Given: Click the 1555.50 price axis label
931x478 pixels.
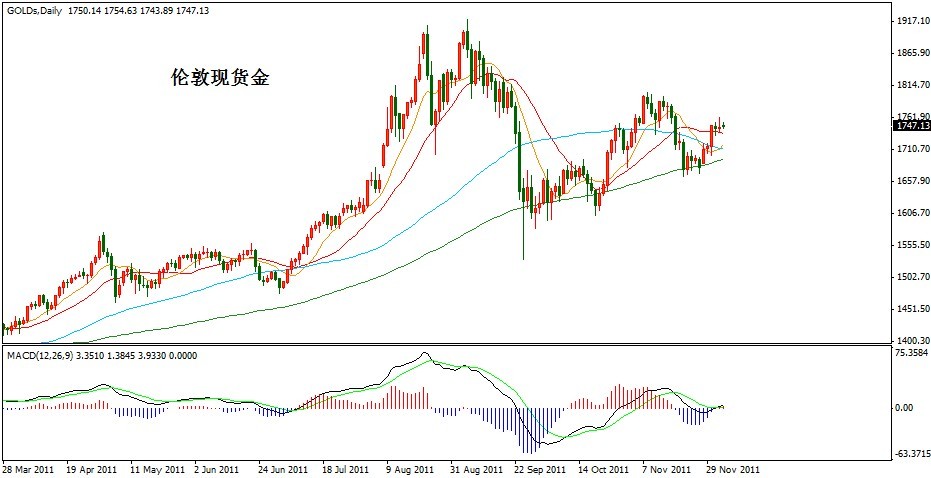Looking at the screenshot, I should (x=913, y=245).
